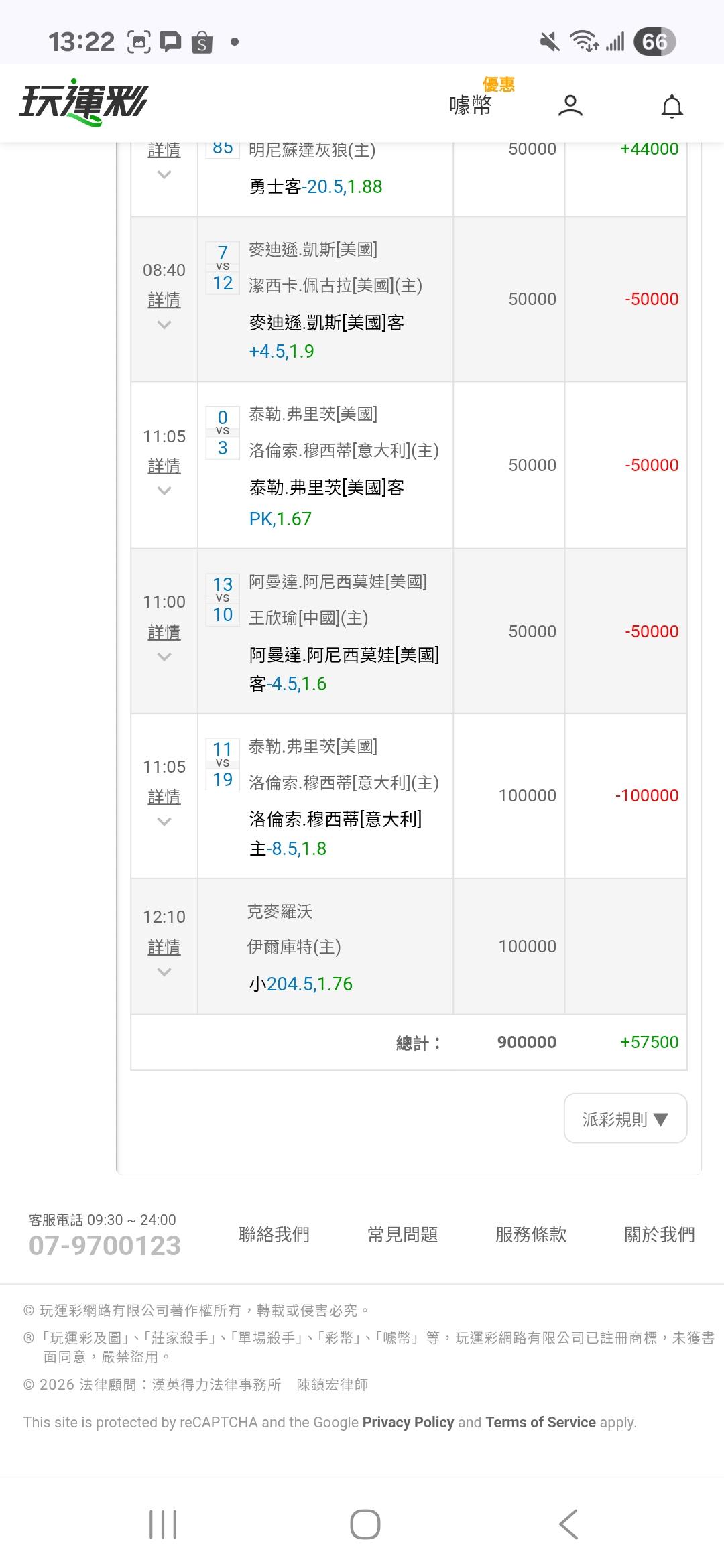The height and width of the screenshot is (1568, 724).
Task: Open 詳情 link for 08:40 match
Action: [164, 300]
